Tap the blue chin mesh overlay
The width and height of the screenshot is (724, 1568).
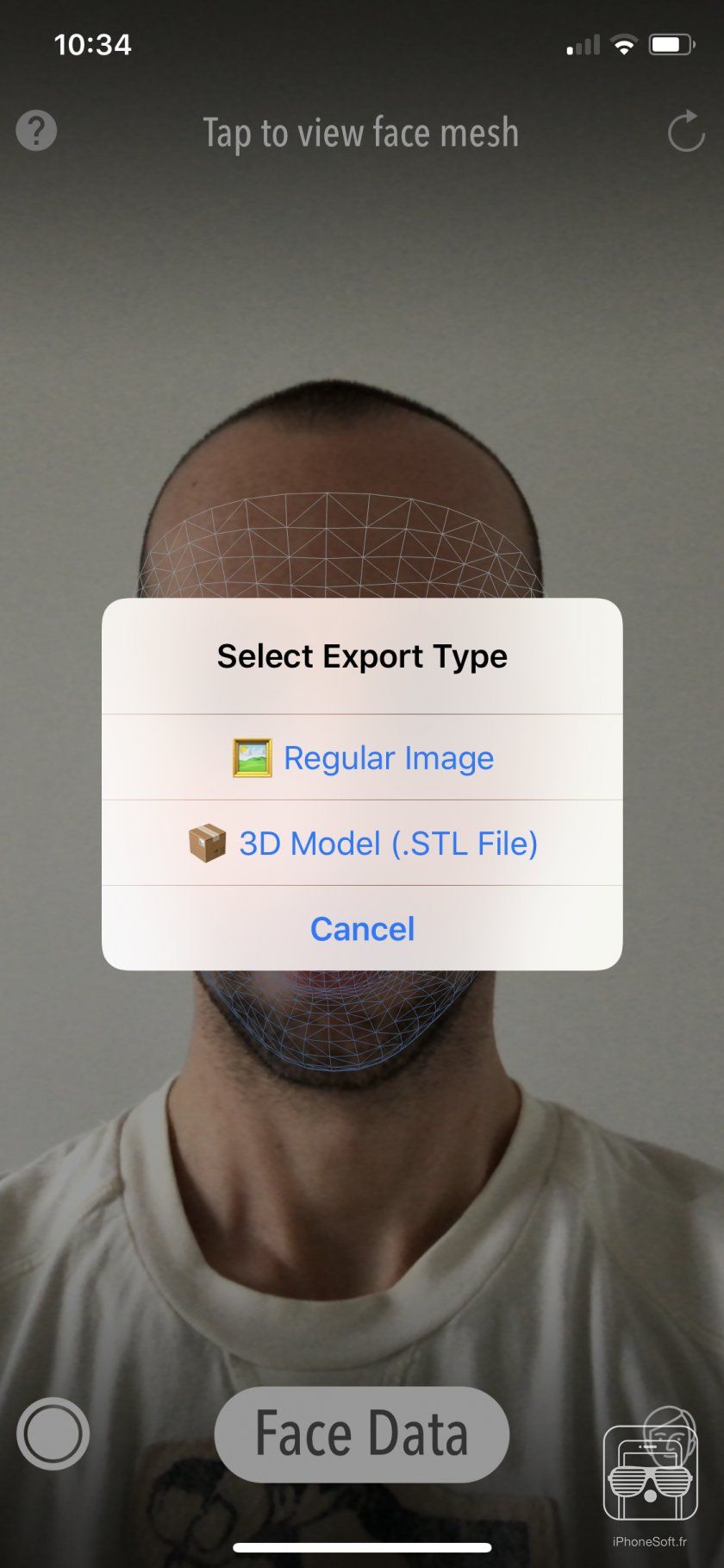pos(338,1019)
